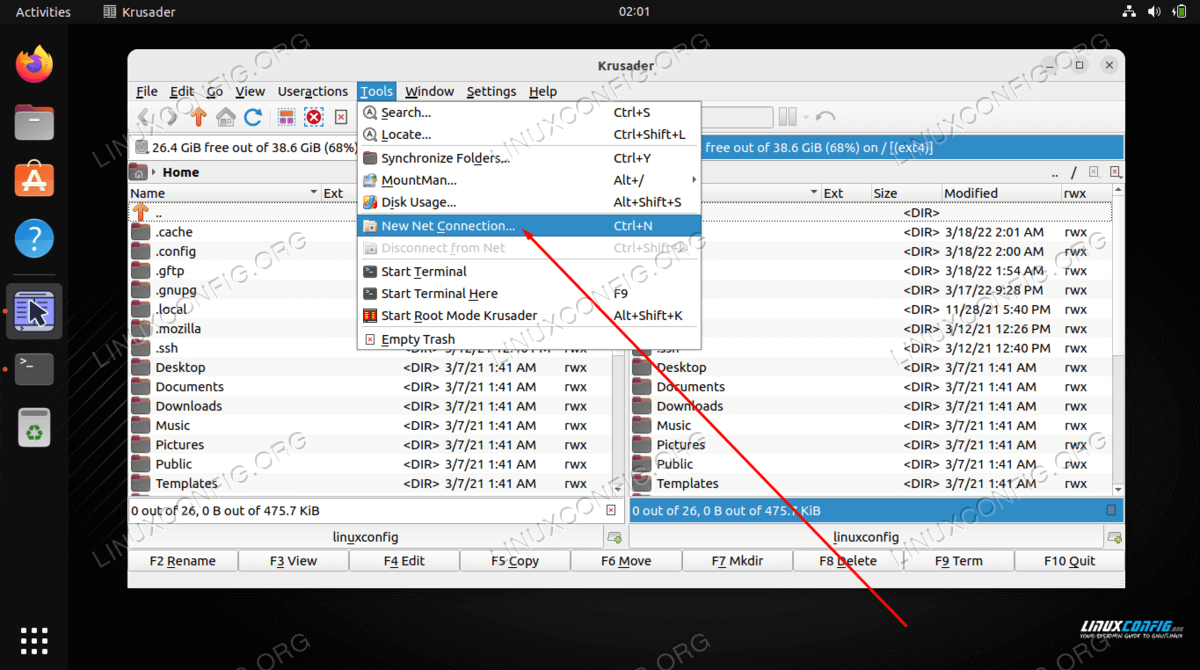Open the Krusader app menu in top bar
1200x670 pixels.
(140, 12)
